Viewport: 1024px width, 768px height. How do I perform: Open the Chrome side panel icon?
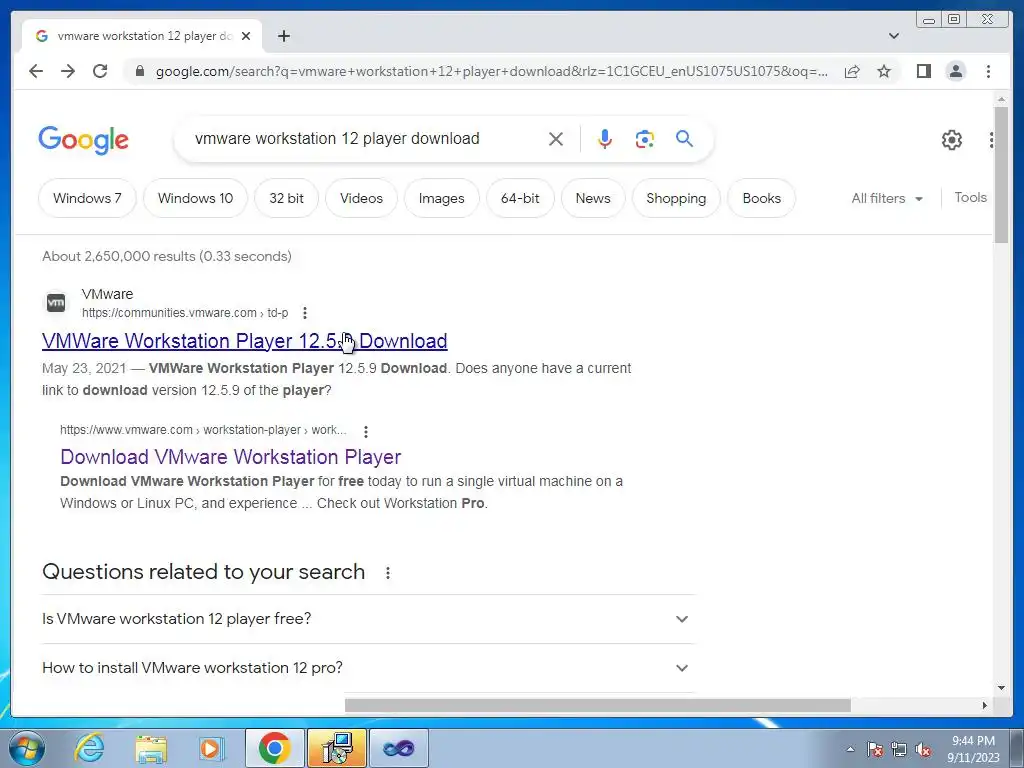[x=923, y=71]
